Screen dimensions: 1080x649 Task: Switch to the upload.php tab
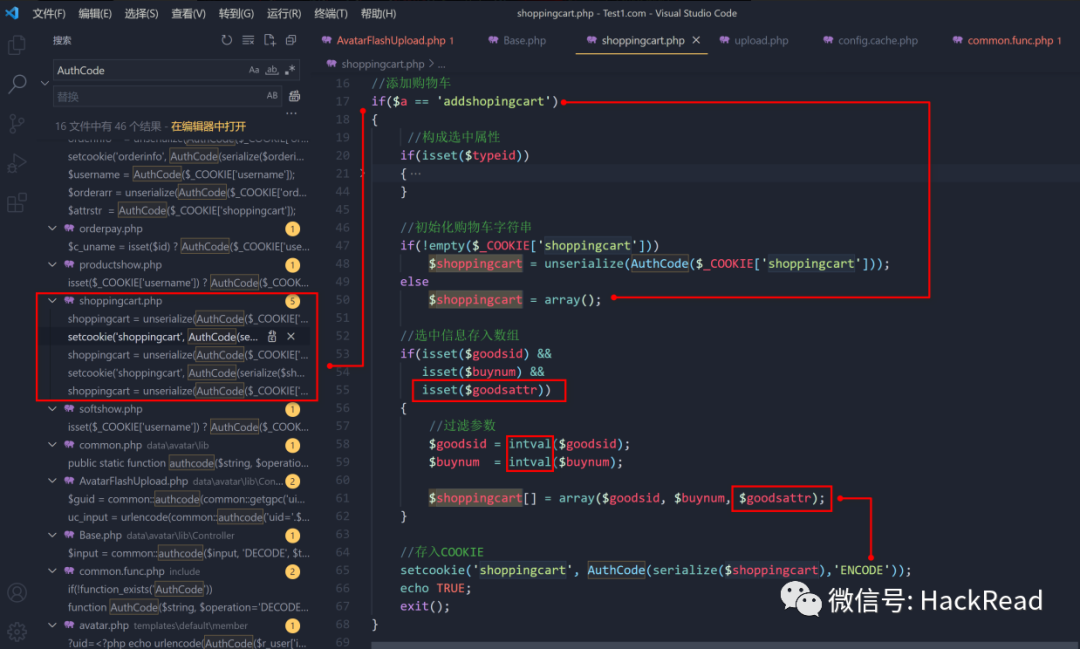(754, 41)
